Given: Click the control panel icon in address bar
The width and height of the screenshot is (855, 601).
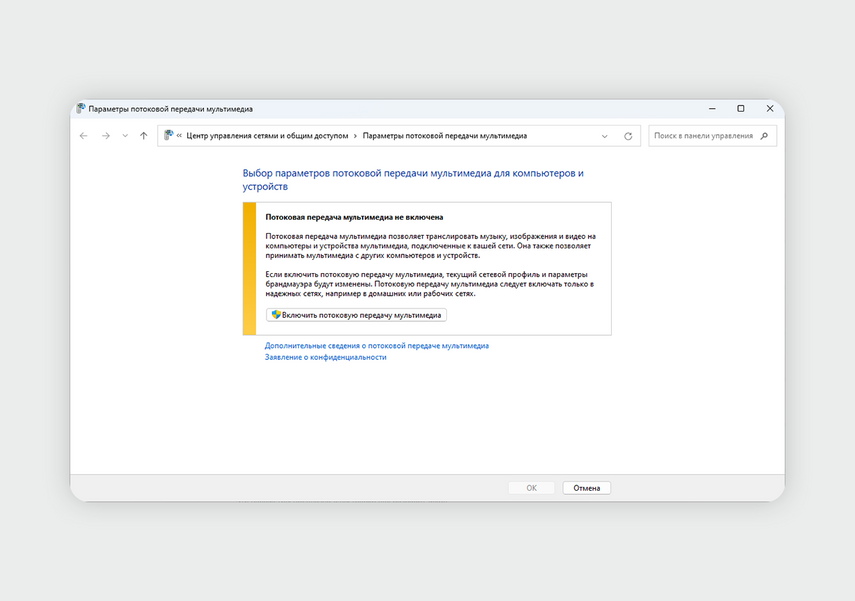Looking at the screenshot, I should click(168, 135).
